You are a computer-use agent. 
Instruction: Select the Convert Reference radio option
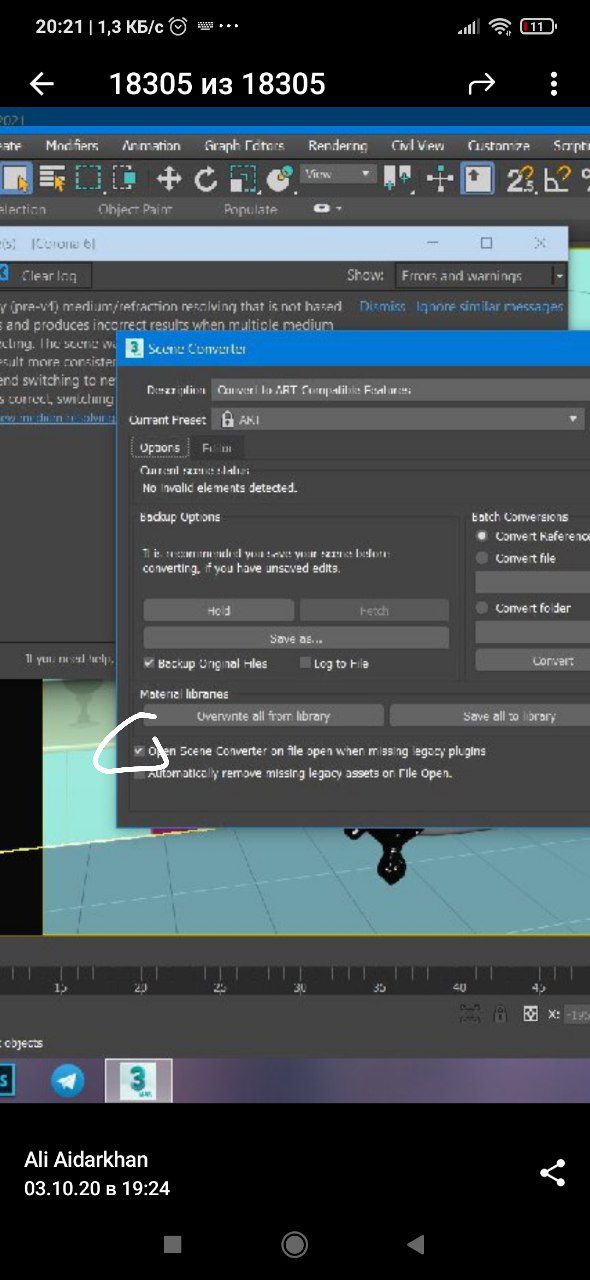point(482,536)
